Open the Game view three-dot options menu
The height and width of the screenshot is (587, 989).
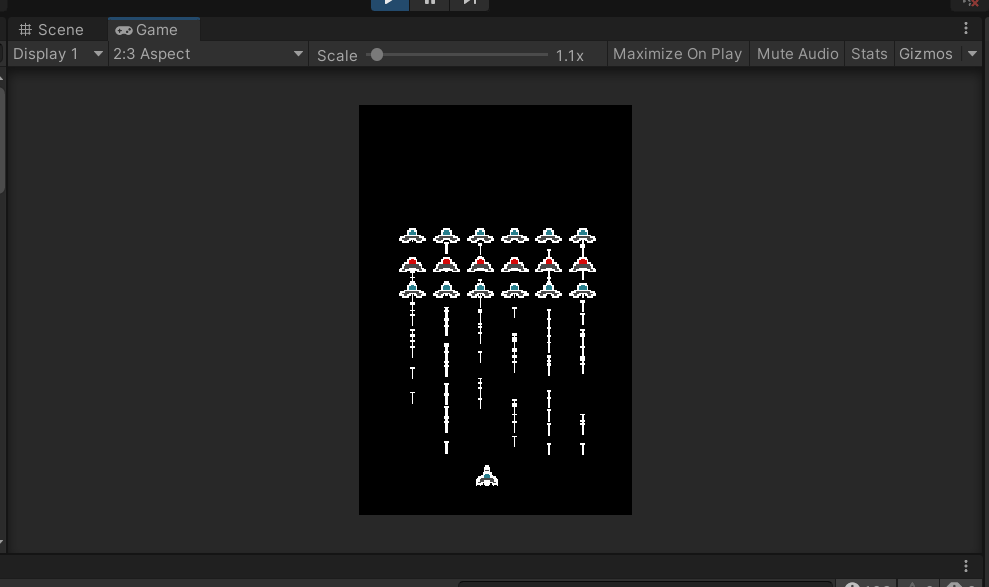click(x=966, y=28)
